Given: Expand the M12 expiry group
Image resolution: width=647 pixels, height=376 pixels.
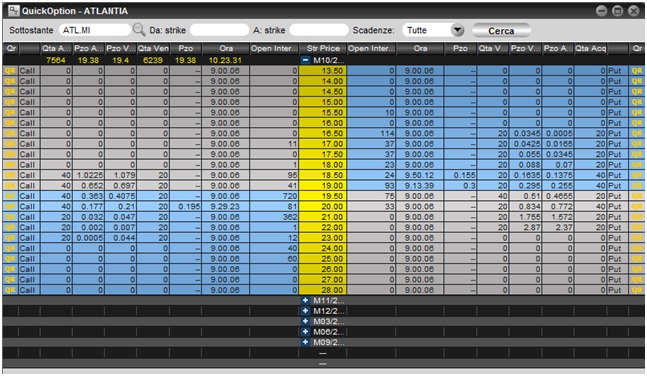Looking at the screenshot, I should [x=305, y=311].
